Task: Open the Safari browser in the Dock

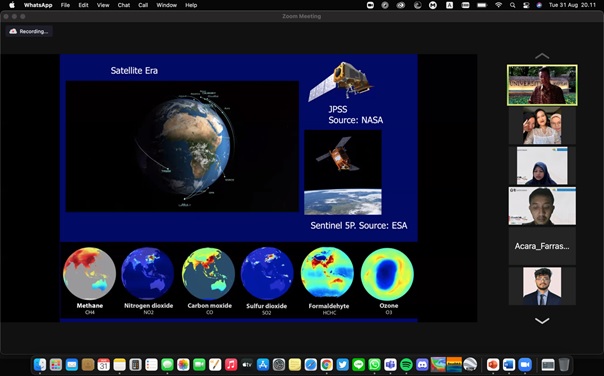Action: (311, 364)
